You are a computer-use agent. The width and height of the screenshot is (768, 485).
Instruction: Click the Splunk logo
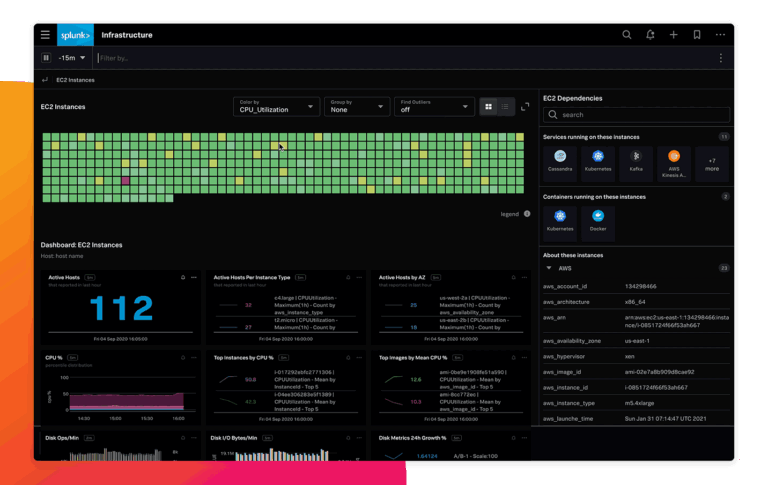[x=75, y=35]
